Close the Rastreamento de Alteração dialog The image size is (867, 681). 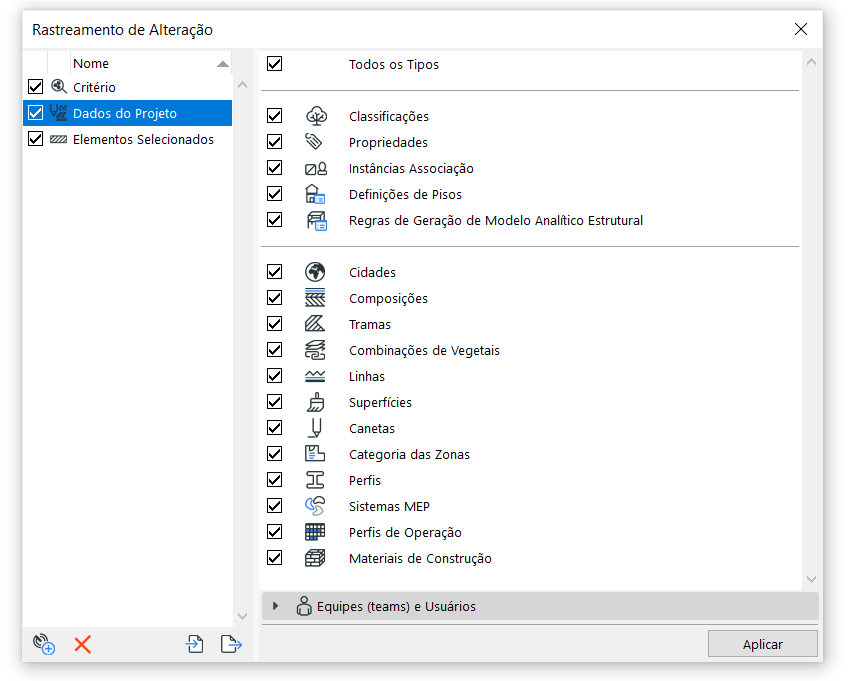(x=800, y=29)
